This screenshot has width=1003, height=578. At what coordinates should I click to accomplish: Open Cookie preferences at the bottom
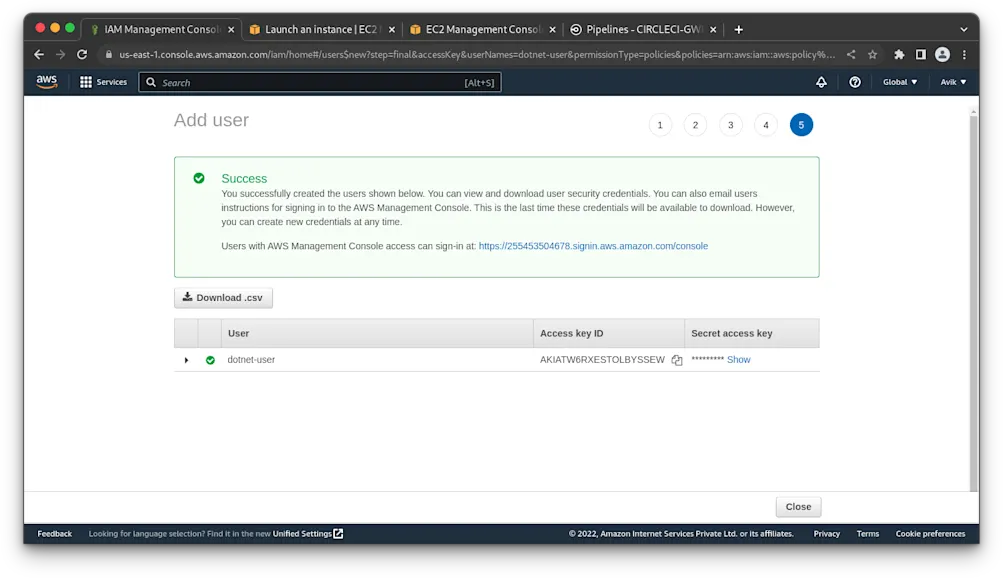[x=930, y=533]
